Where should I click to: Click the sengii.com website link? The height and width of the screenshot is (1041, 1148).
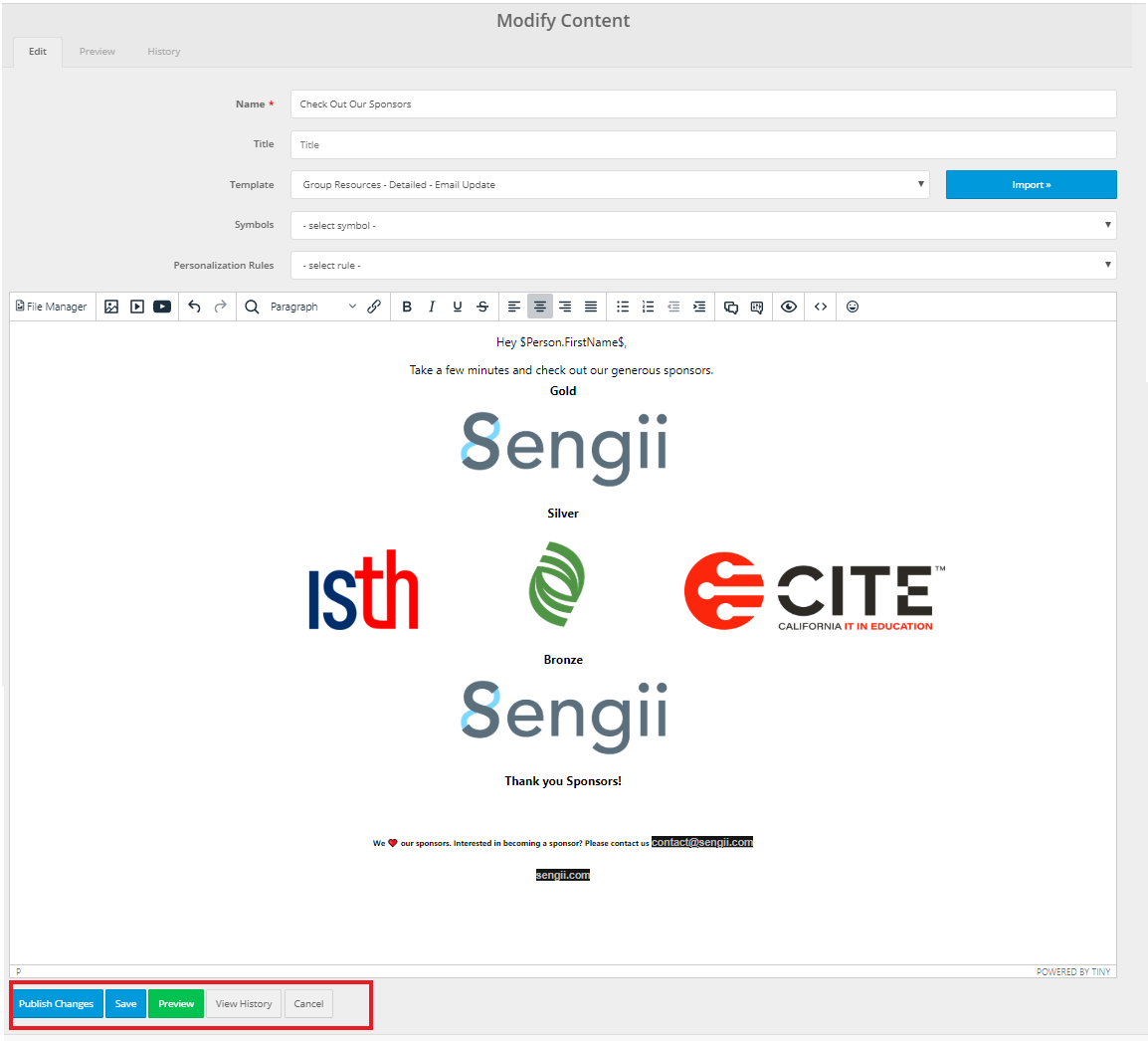pos(563,875)
